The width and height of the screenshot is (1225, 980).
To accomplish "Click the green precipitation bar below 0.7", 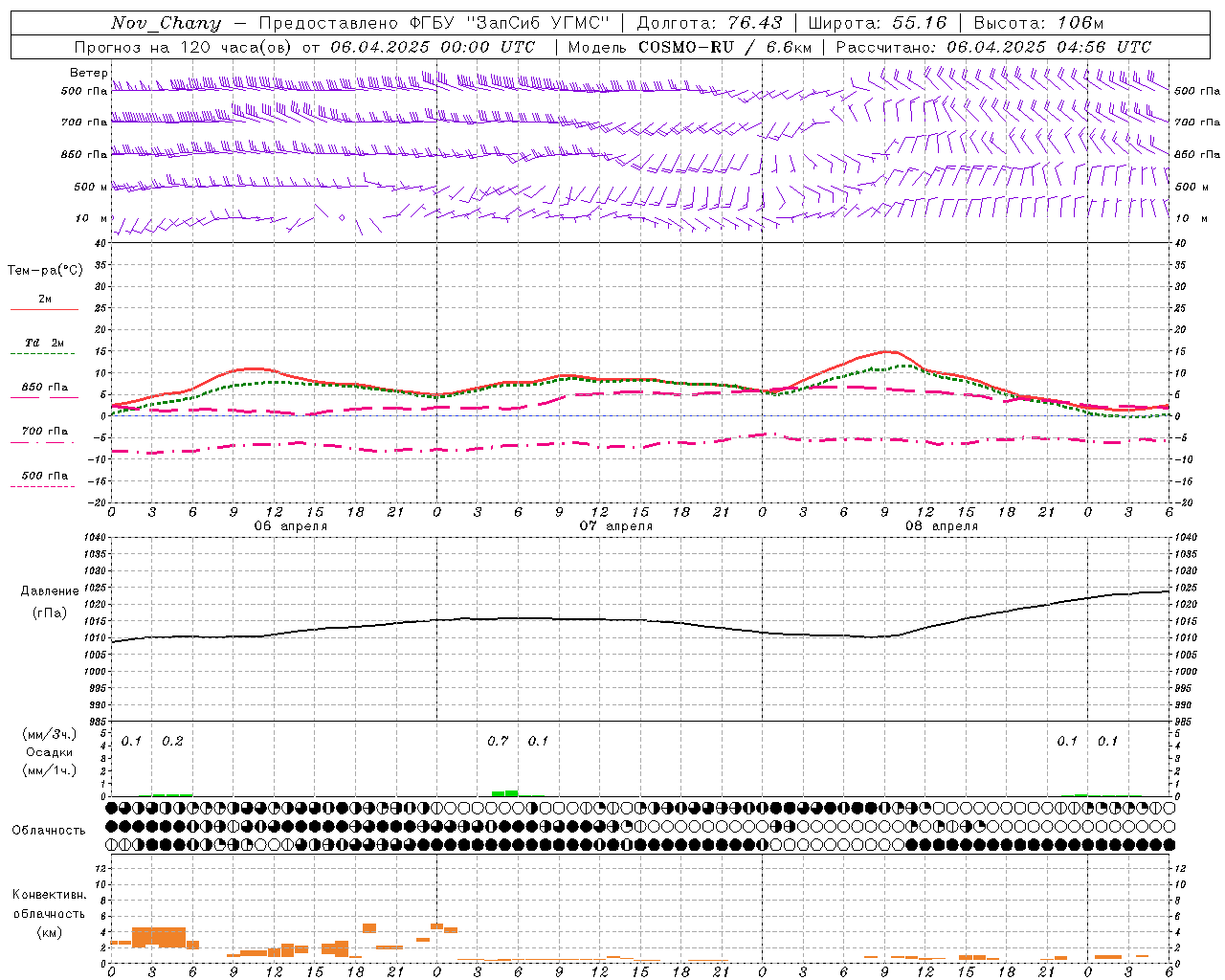I will click(x=504, y=792).
